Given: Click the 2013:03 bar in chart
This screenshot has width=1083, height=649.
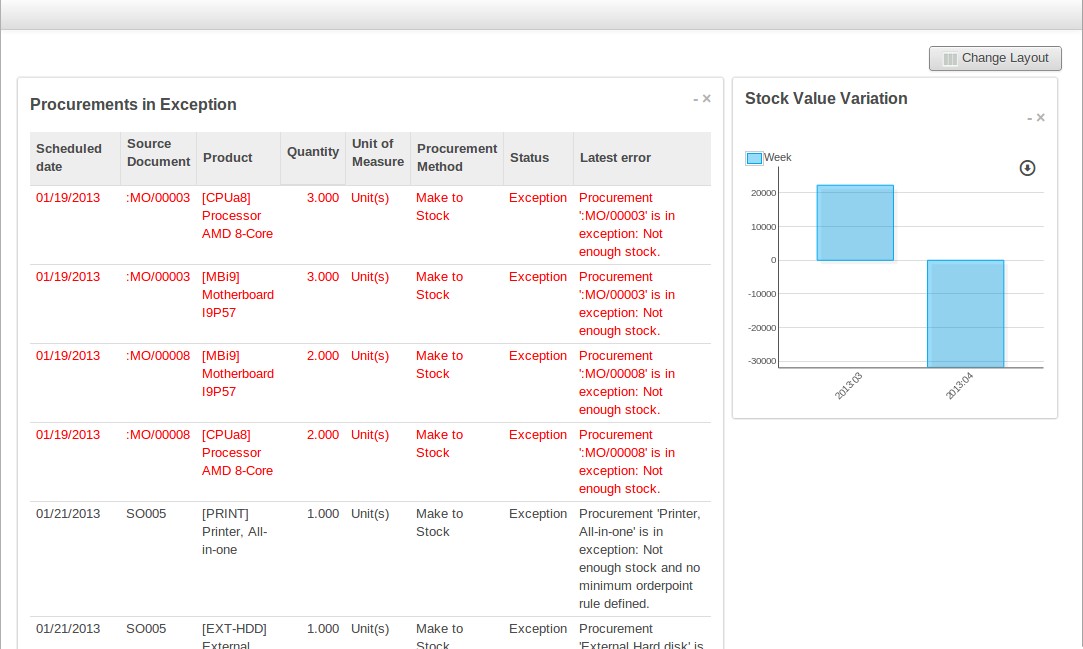Looking at the screenshot, I should click(x=855, y=223).
